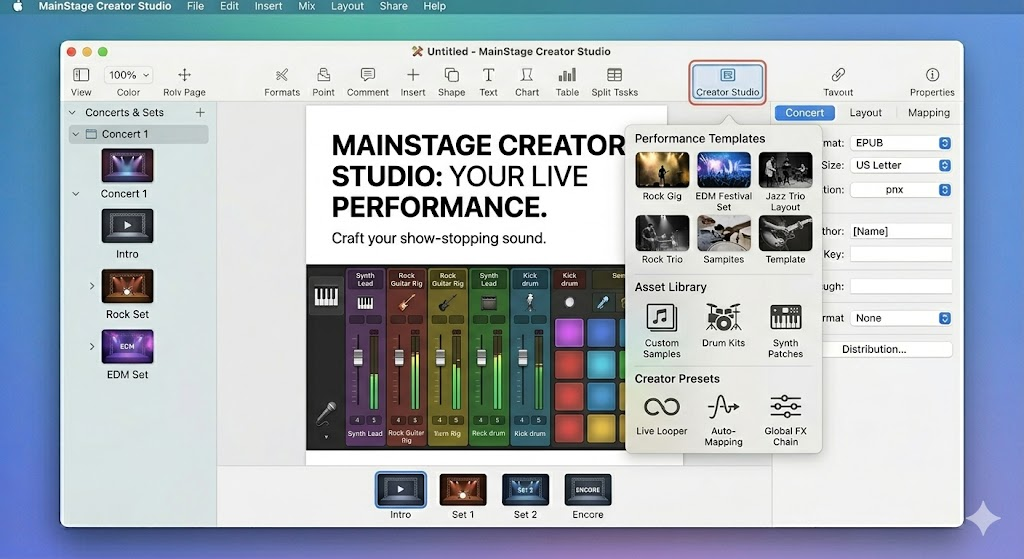The image size is (1024, 559).
Task: Toggle the Creator Studio popover button
Action: tap(728, 82)
